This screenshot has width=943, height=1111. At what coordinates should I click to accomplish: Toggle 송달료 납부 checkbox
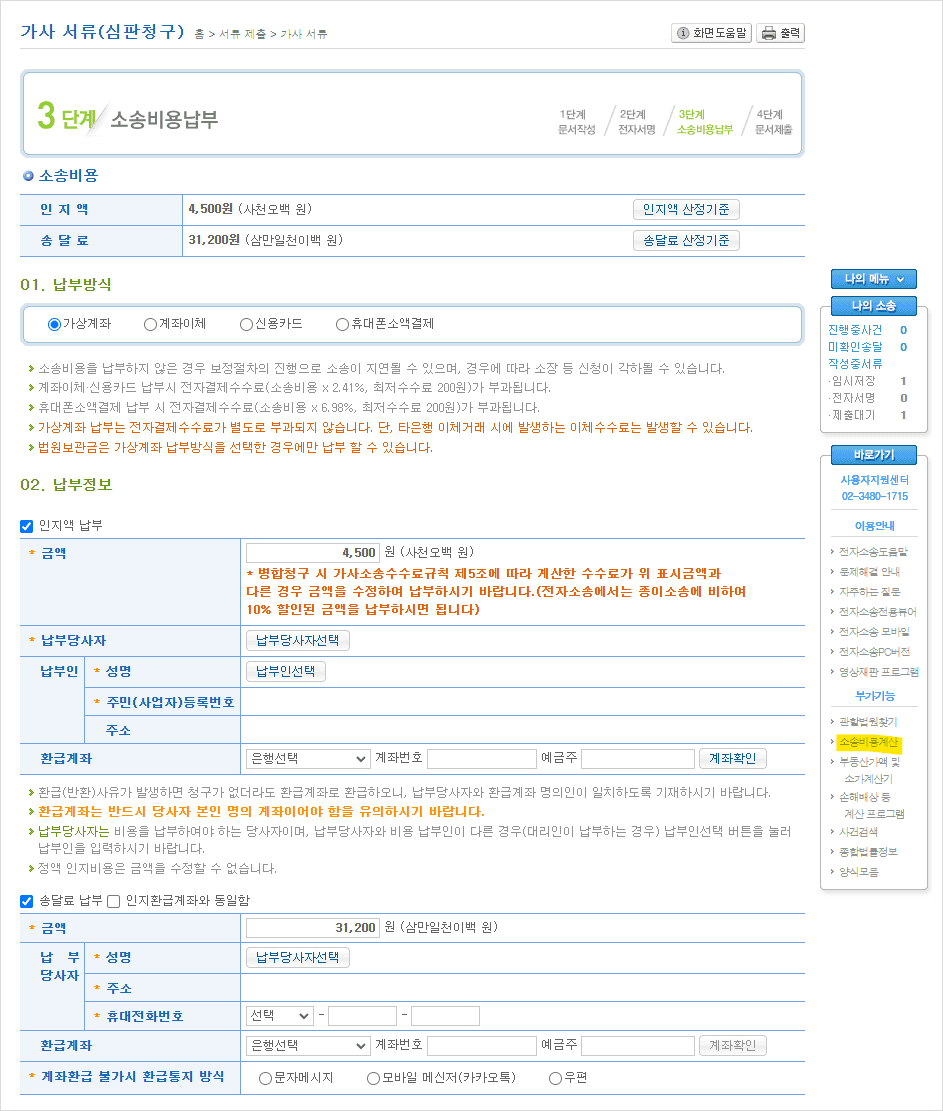pos(27,901)
